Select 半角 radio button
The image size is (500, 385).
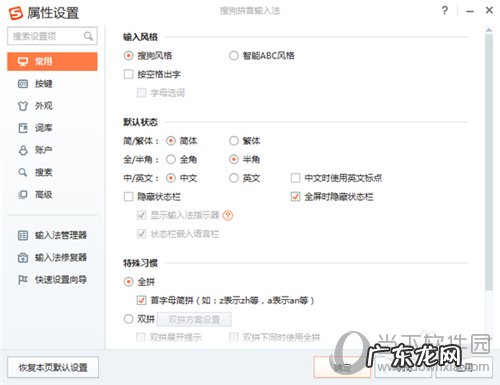(234, 160)
